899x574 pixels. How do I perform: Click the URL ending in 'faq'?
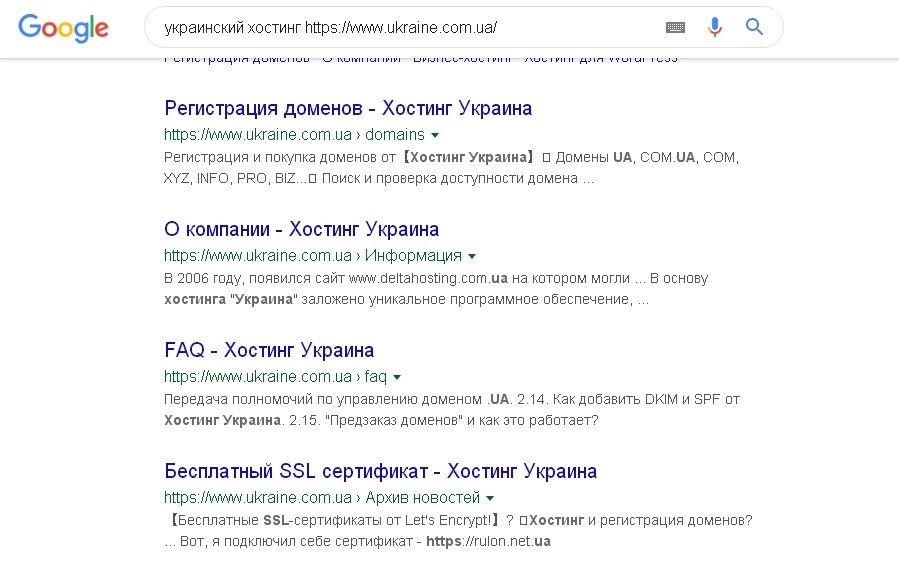275,377
